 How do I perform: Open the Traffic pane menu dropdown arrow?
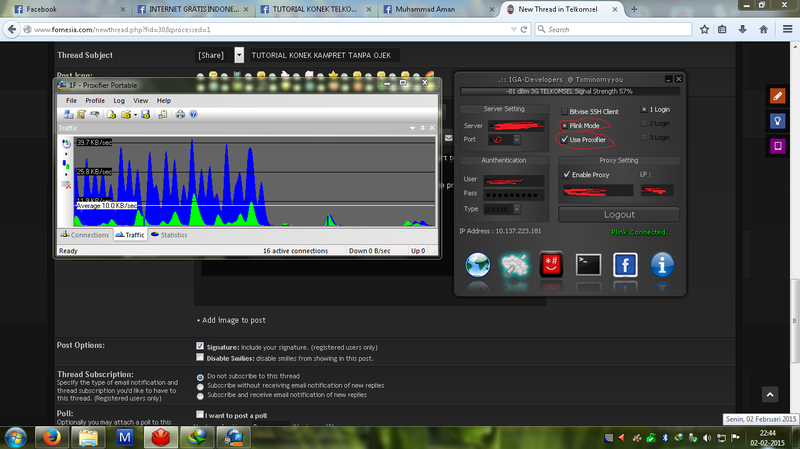pos(412,128)
